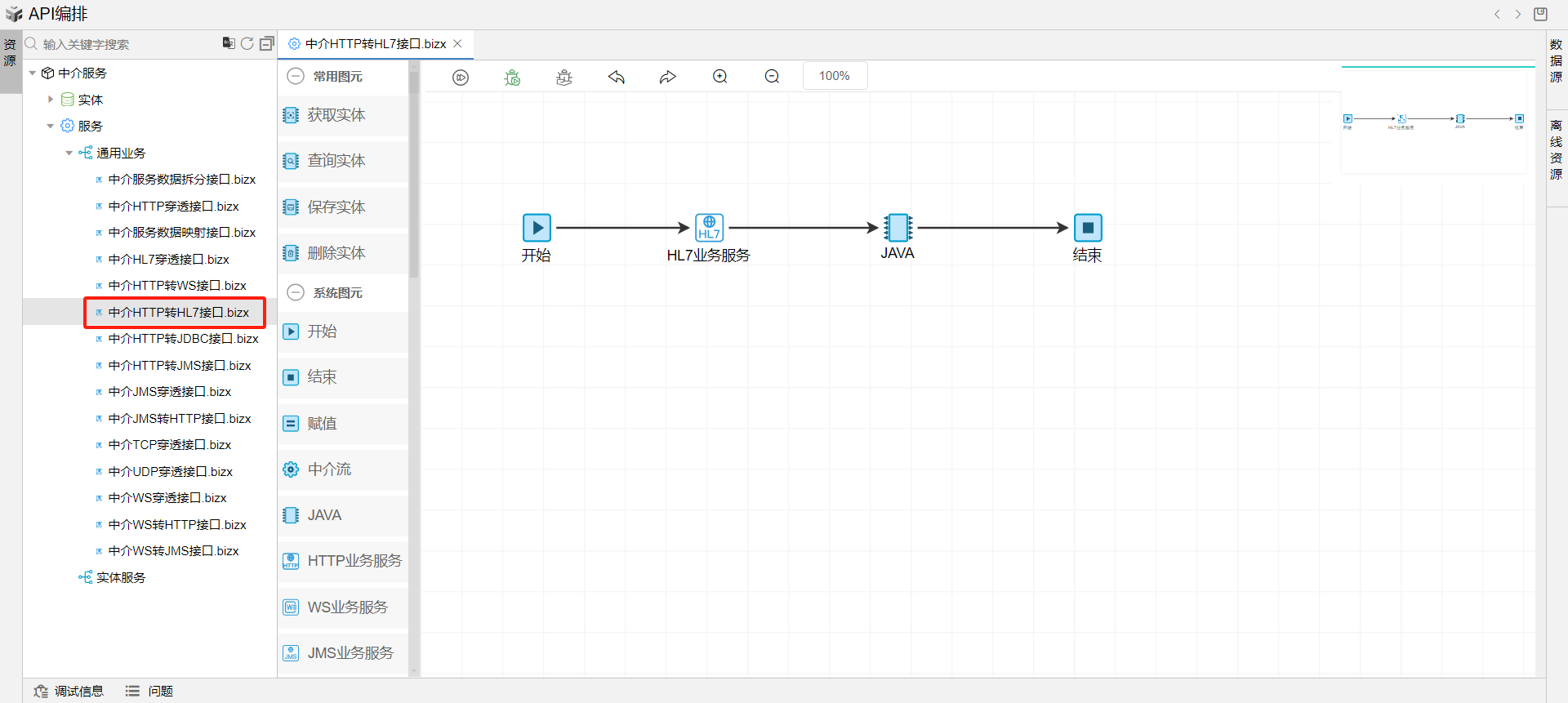
Task: Collapse the 系统图元 palette section
Action: (x=296, y=292)
